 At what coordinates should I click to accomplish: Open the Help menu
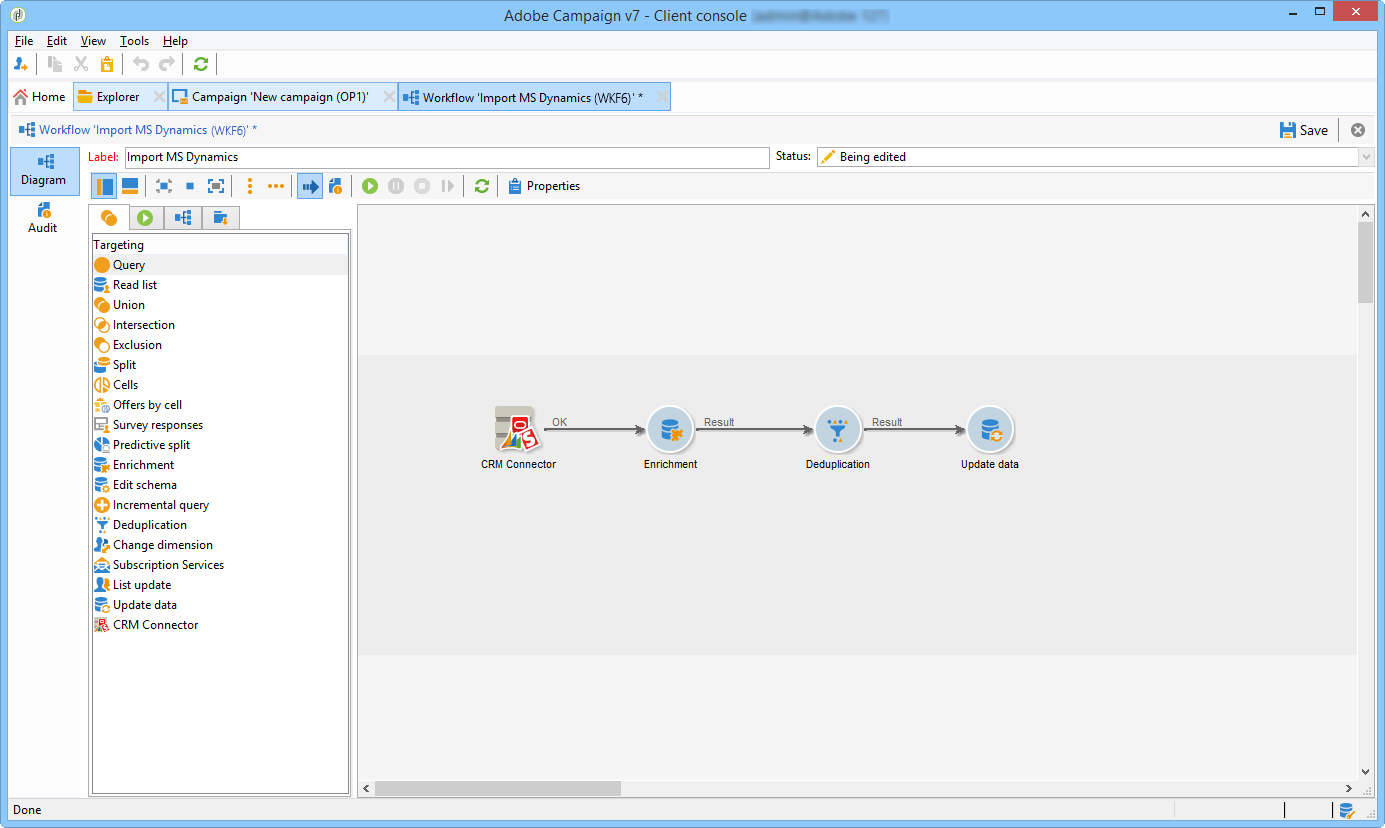point(175,41)
